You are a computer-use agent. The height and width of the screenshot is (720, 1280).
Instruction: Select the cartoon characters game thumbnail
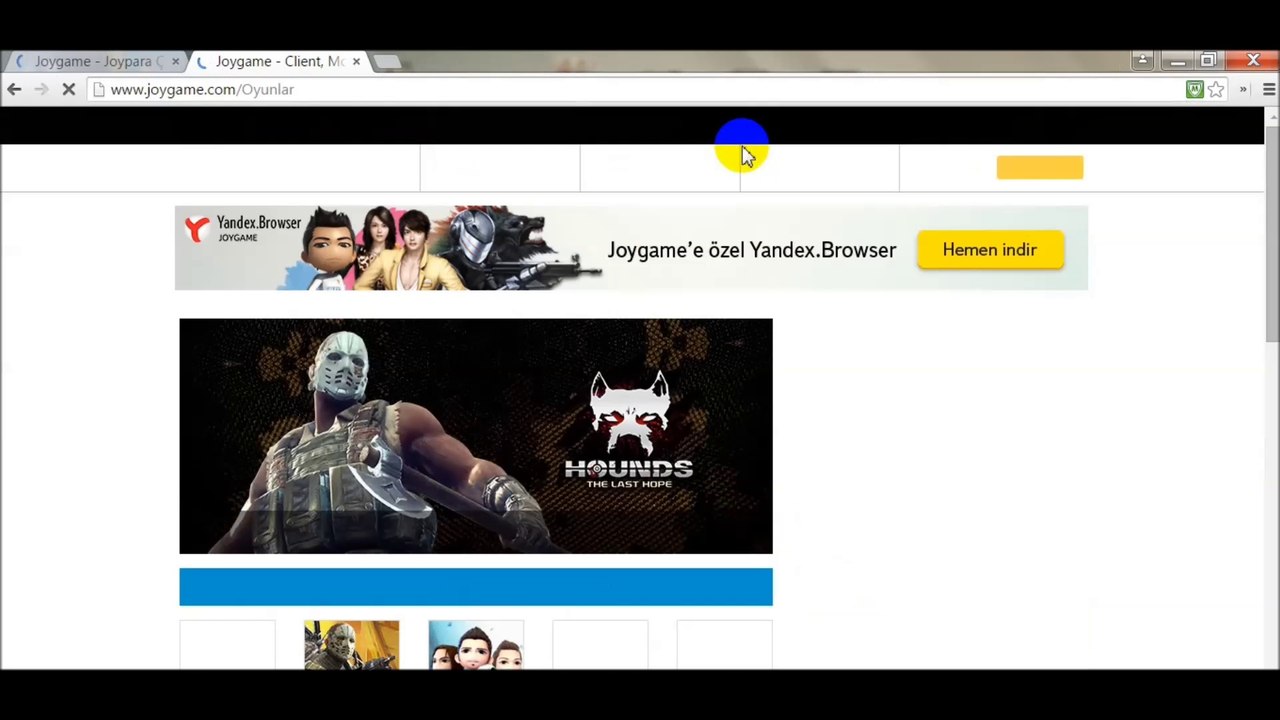click(476, 645)
